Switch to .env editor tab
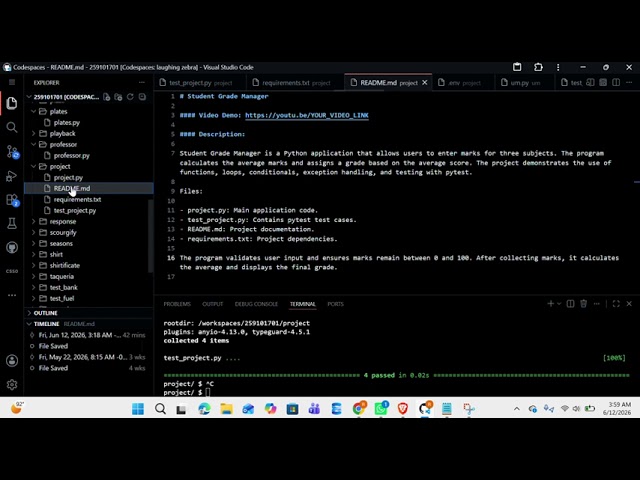 point(463,83)
